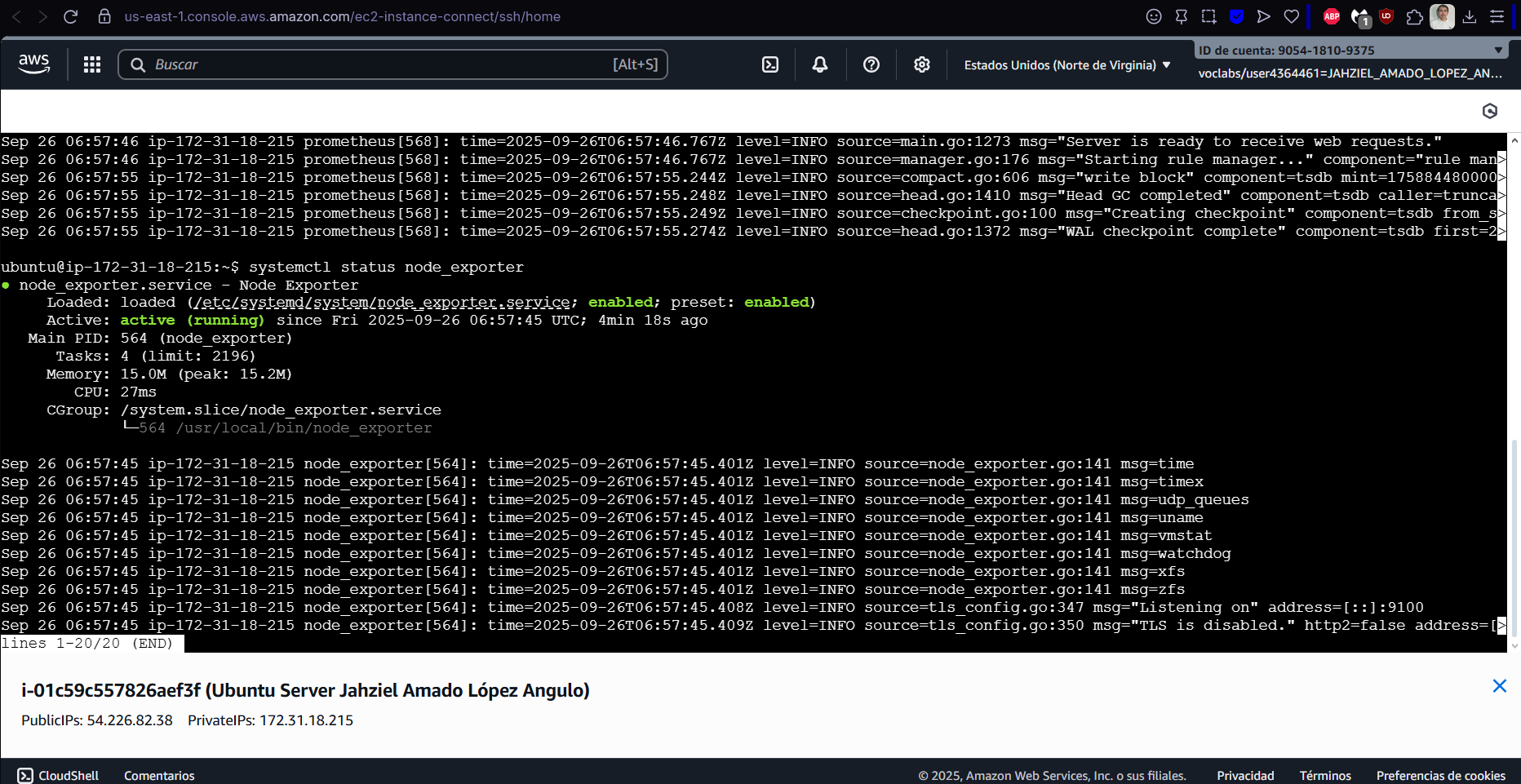Open the Términos link

point(1325,776)
